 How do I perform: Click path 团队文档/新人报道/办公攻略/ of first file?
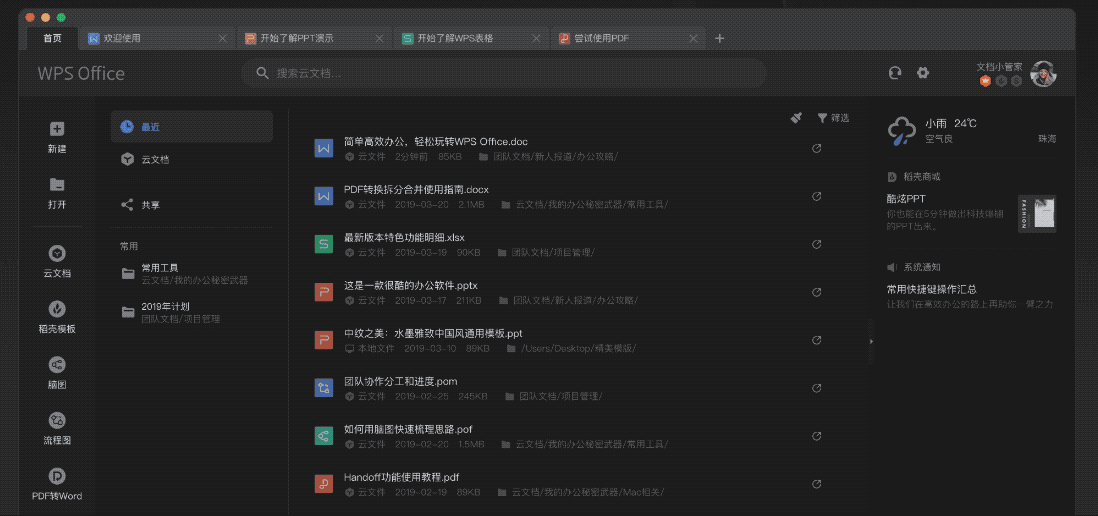[555, 157]
